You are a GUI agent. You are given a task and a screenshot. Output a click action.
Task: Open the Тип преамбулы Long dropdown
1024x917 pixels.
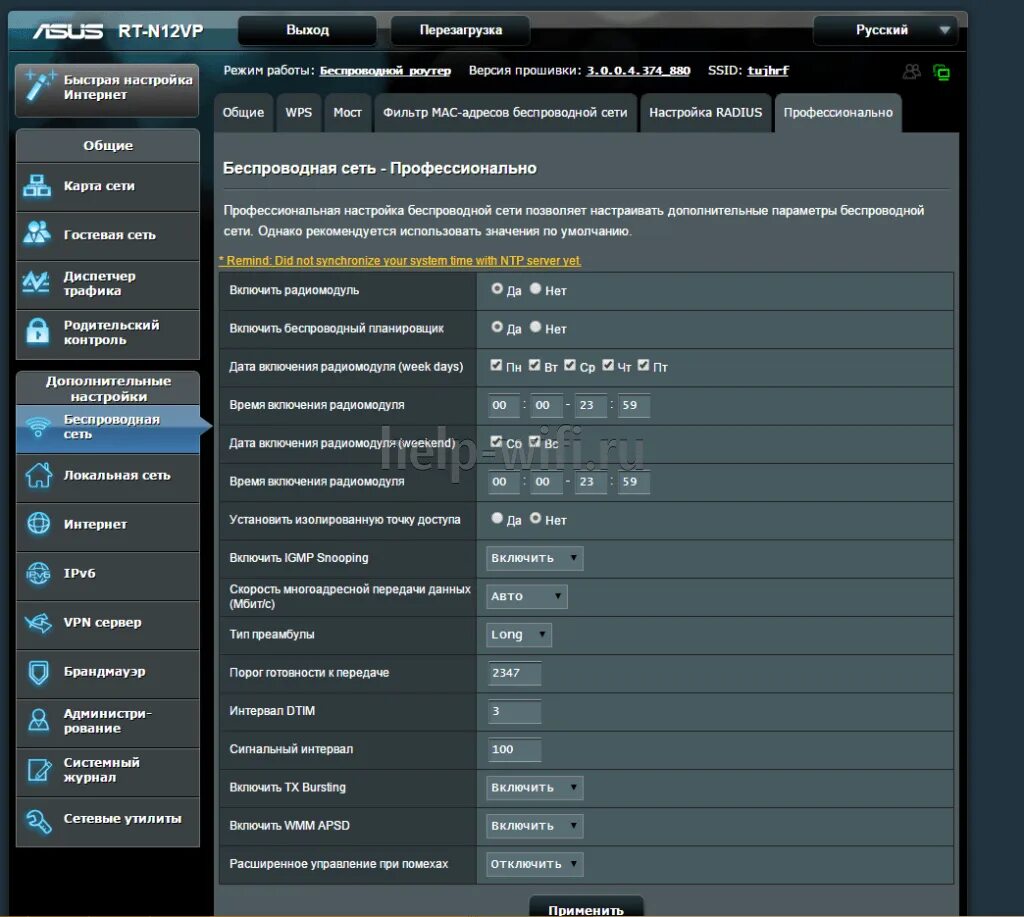click(519, 635)
